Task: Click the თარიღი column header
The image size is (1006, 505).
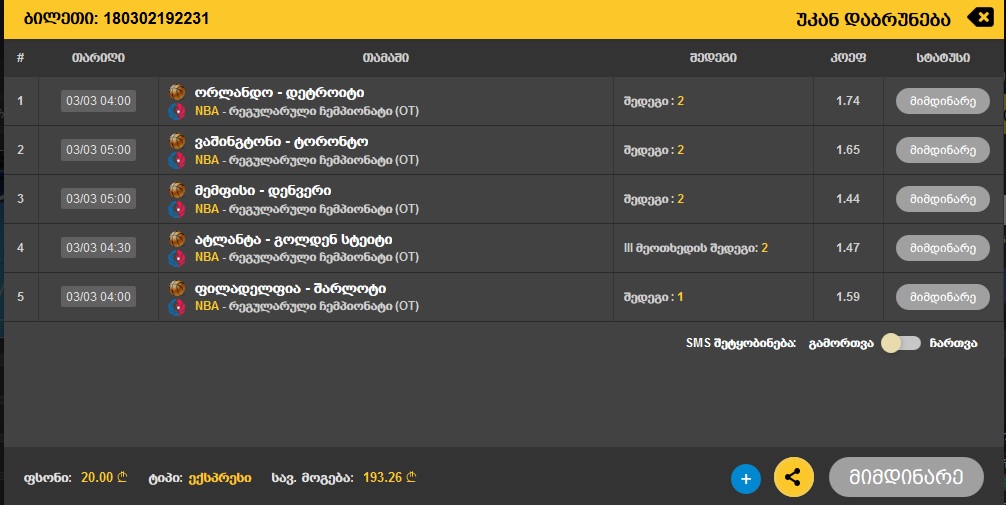Action: 98,58
